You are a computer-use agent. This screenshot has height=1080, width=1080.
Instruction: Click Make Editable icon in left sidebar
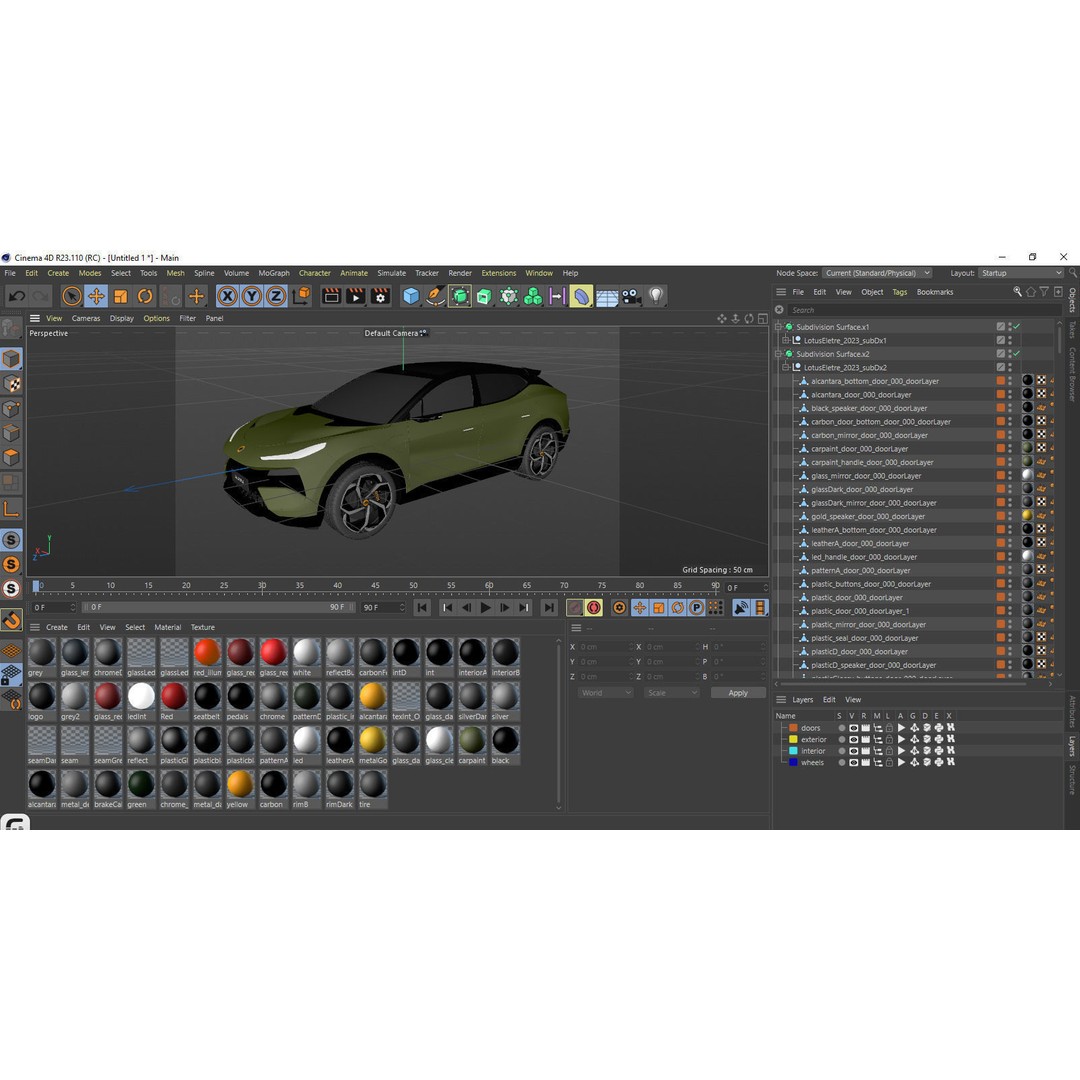point(11,327)
